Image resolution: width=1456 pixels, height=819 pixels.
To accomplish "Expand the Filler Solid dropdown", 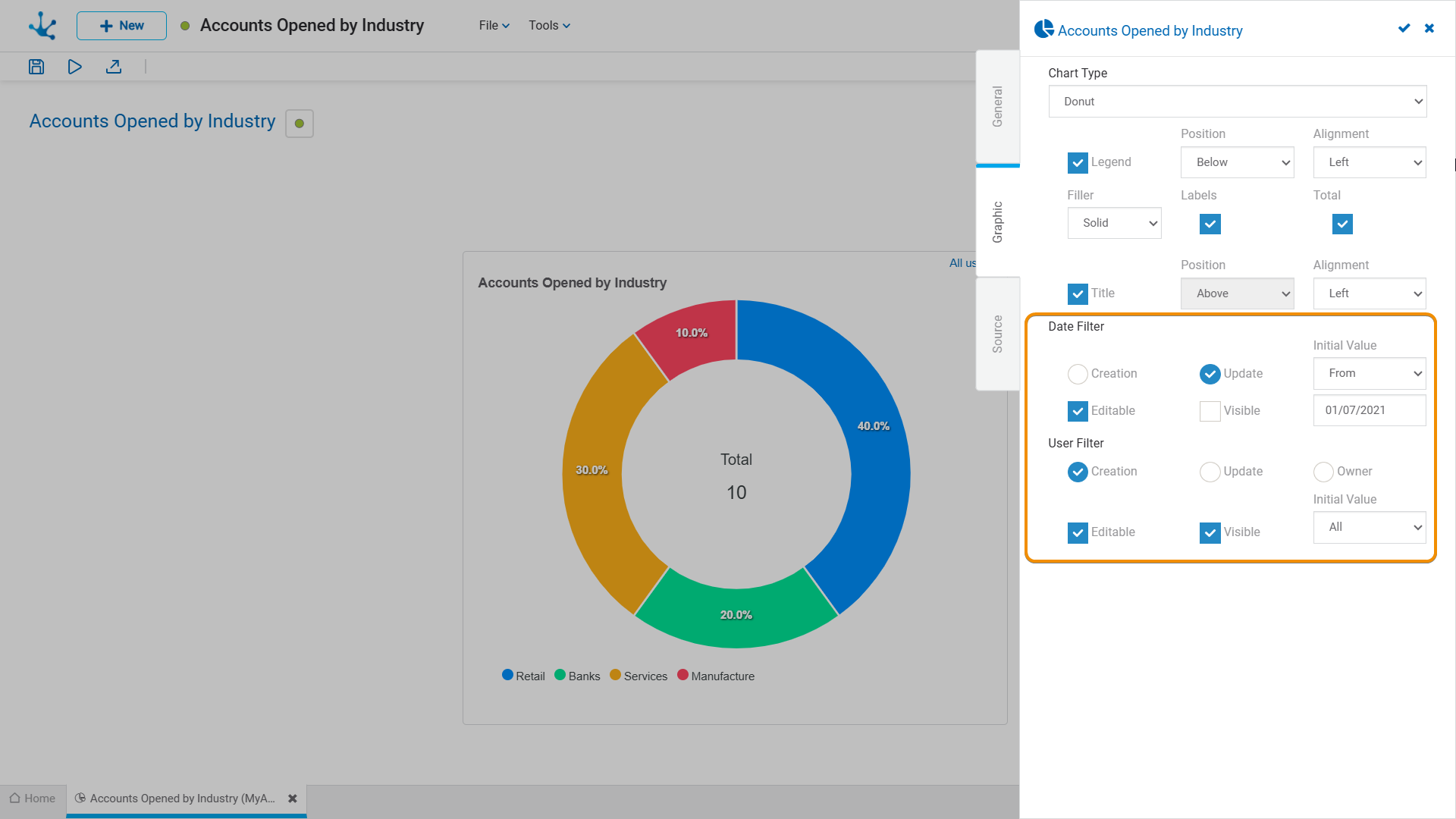I will [1114, 223].
